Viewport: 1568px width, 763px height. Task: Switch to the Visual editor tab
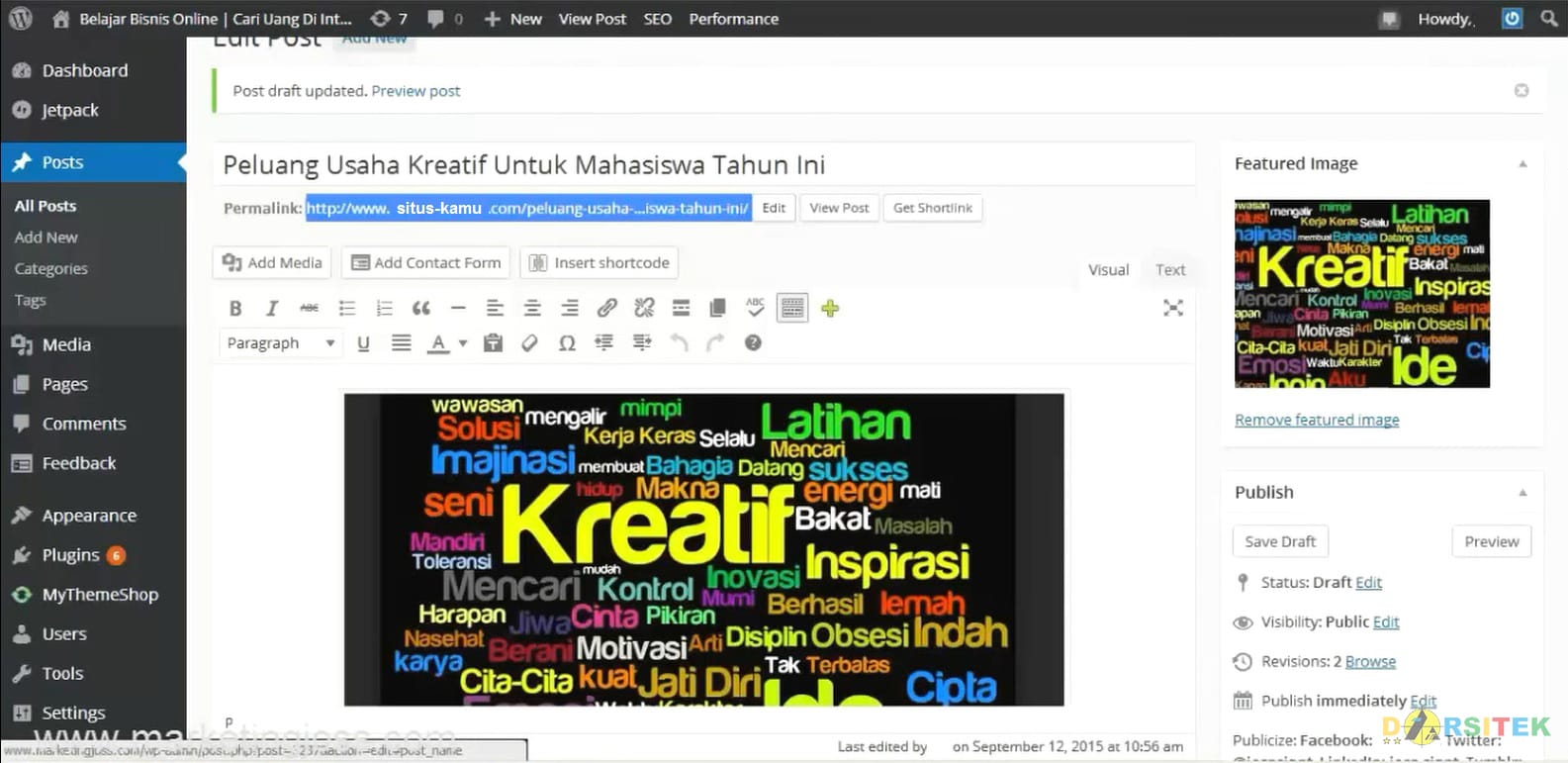pos(1108,269)
